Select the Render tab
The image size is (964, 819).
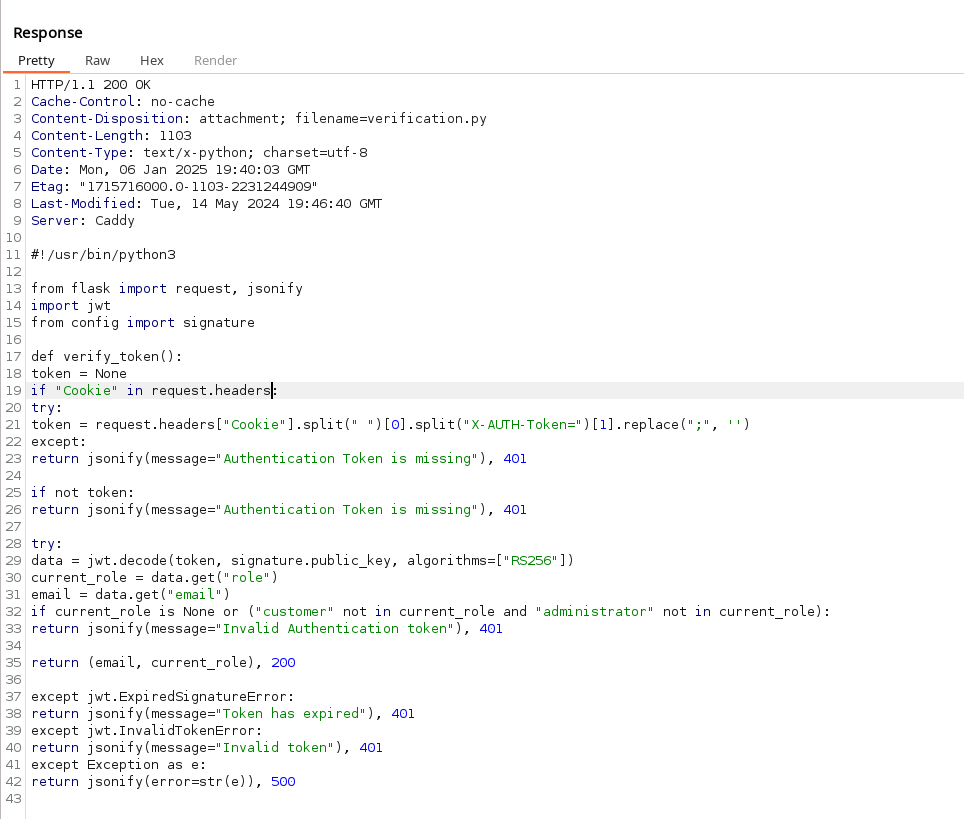click(215, 60)
